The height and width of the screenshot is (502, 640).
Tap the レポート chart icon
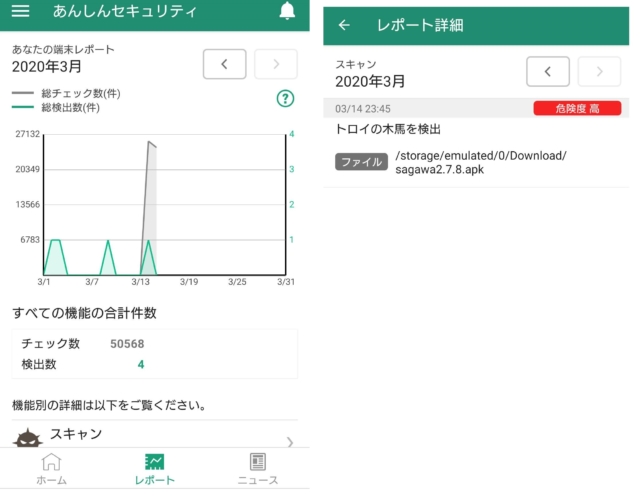[154, 462]
